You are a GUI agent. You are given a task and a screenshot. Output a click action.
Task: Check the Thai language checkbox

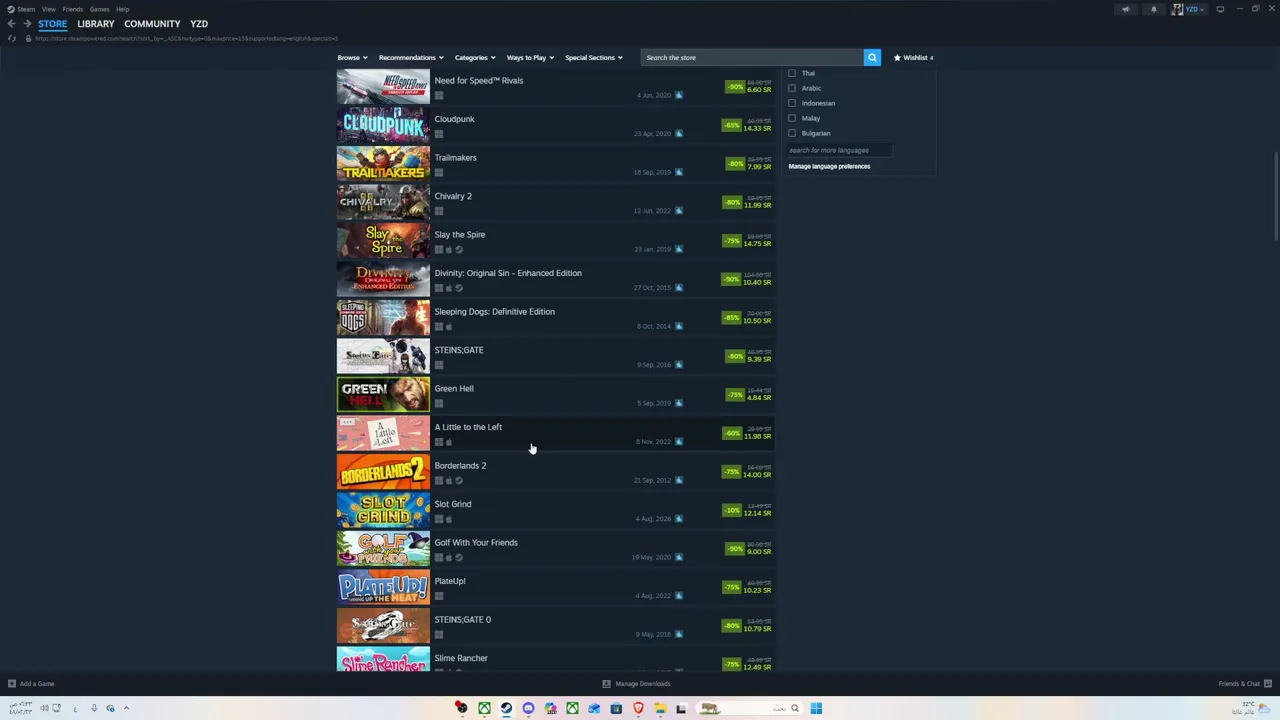(x=792, y=73)
